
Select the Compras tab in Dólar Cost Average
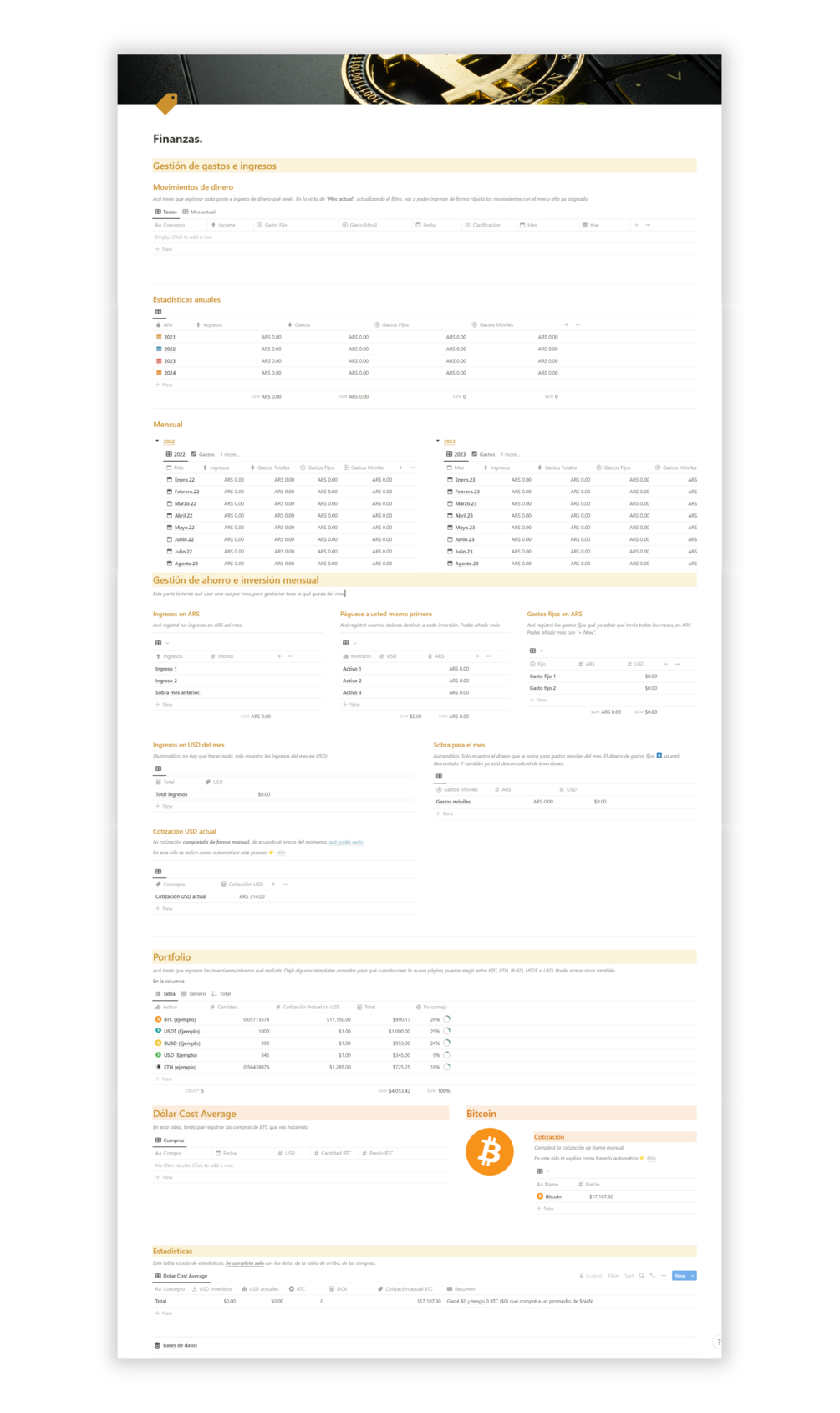click(x=170, y=1140)
